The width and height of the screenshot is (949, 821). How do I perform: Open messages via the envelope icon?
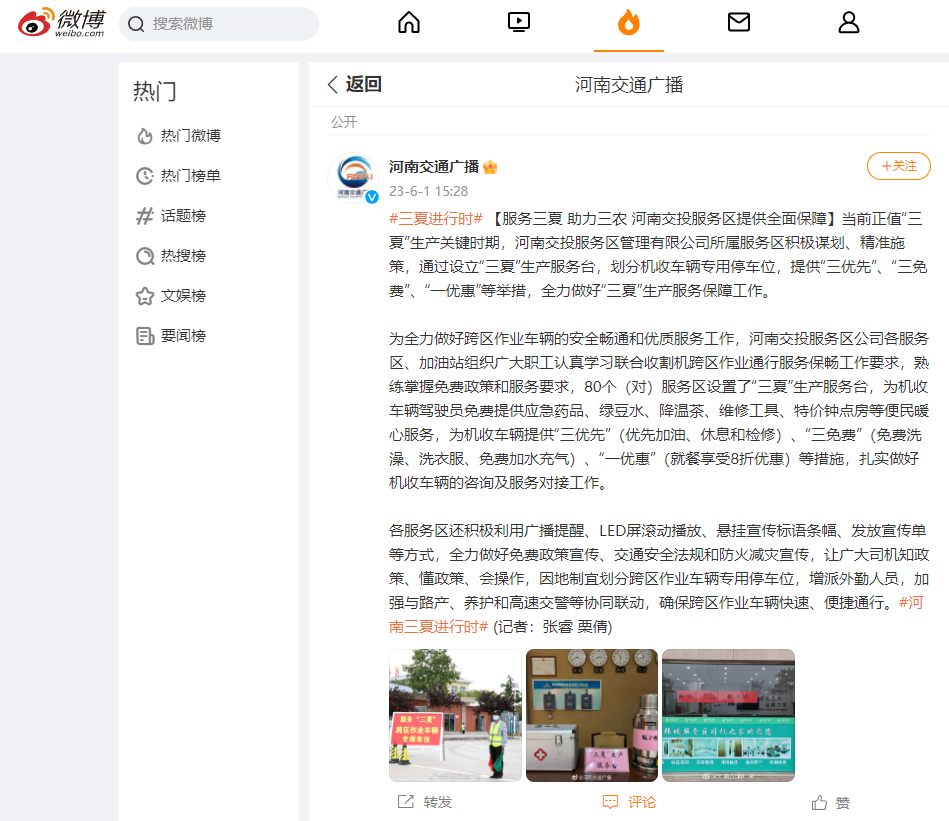[x=738, y=21]
